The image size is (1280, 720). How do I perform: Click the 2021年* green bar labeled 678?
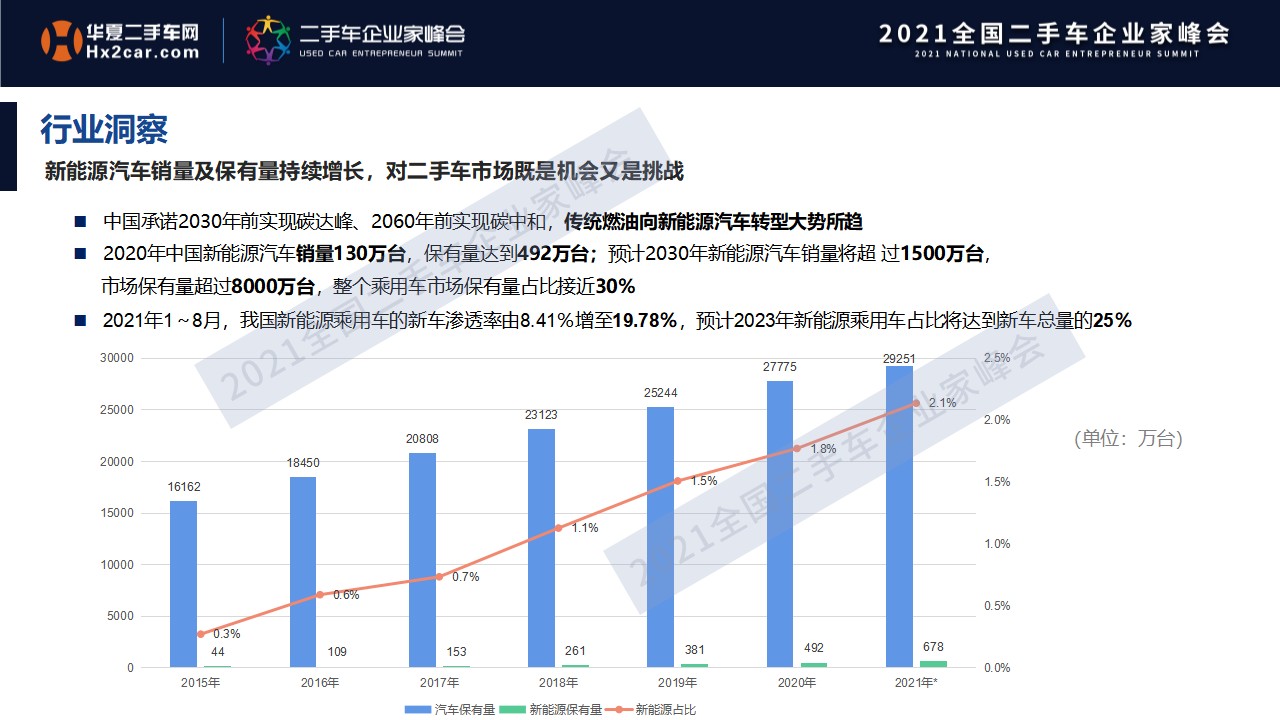point(933,664)
